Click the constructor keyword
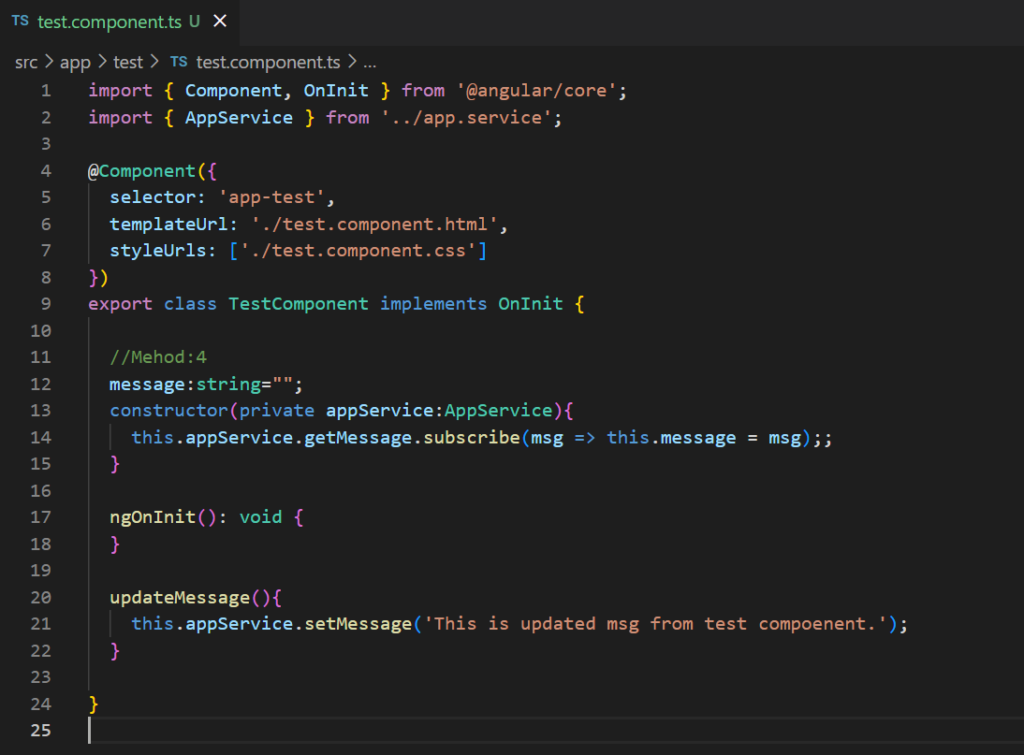 [x=168, y=411]
